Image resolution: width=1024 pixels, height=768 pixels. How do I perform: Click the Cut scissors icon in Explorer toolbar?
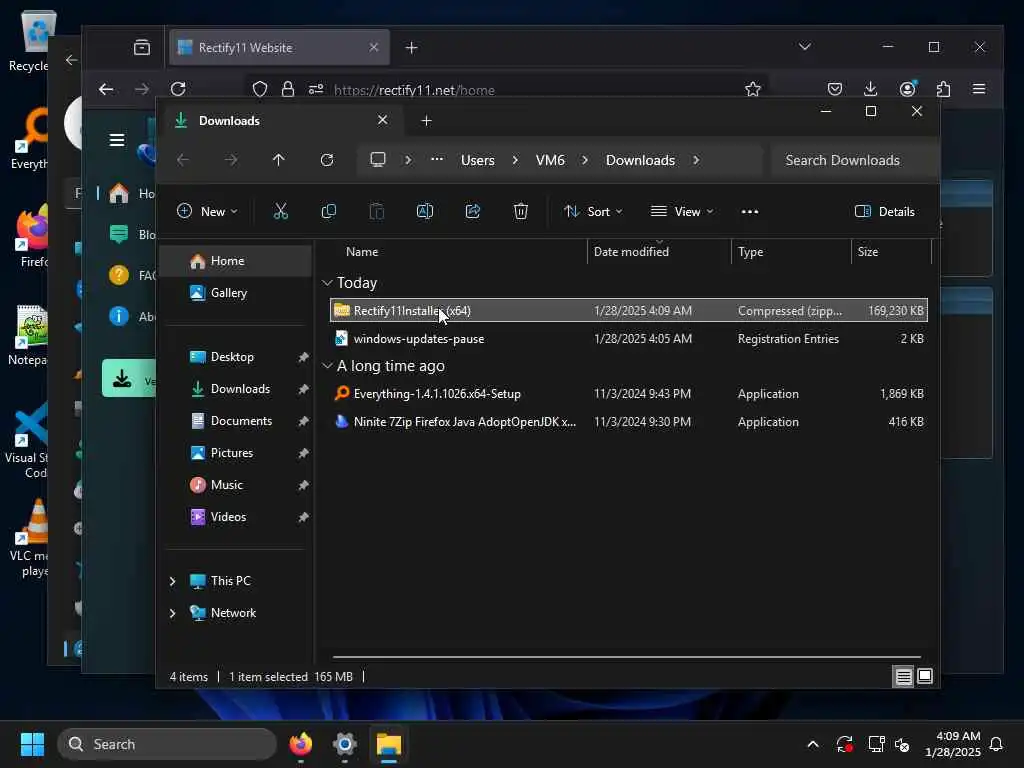click(x=280, y=211)
